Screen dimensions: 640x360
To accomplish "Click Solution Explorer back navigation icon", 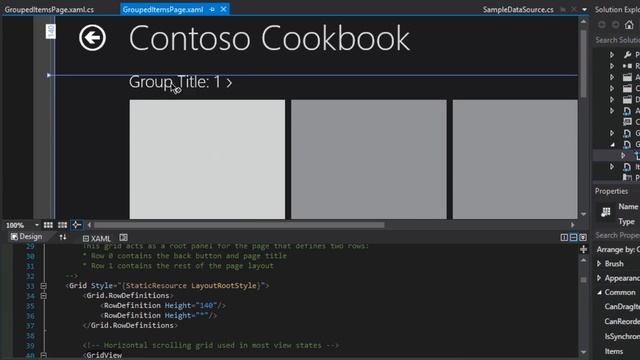I will click(602, 25).
